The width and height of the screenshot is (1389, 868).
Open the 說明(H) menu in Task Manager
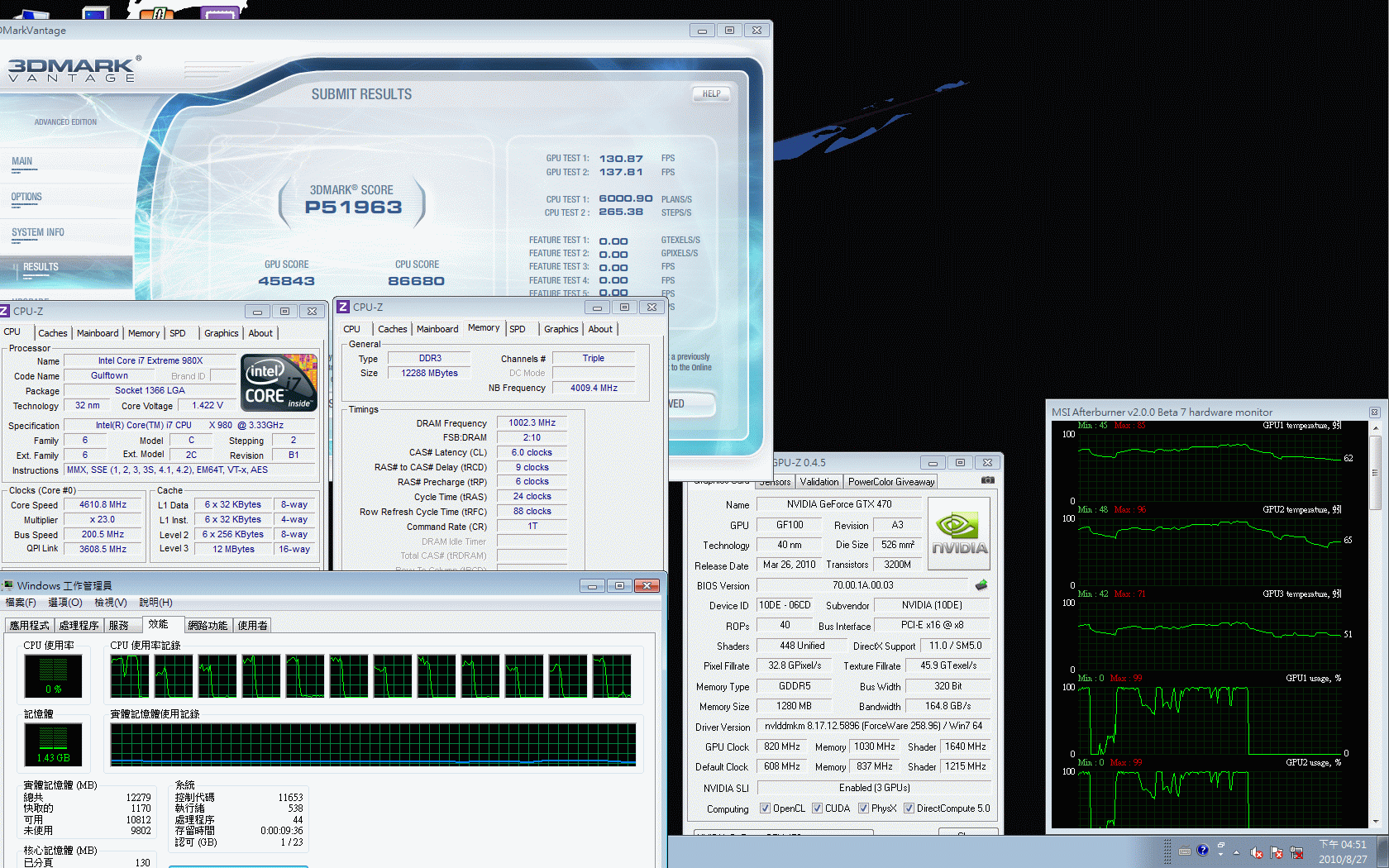pos(155,603)
